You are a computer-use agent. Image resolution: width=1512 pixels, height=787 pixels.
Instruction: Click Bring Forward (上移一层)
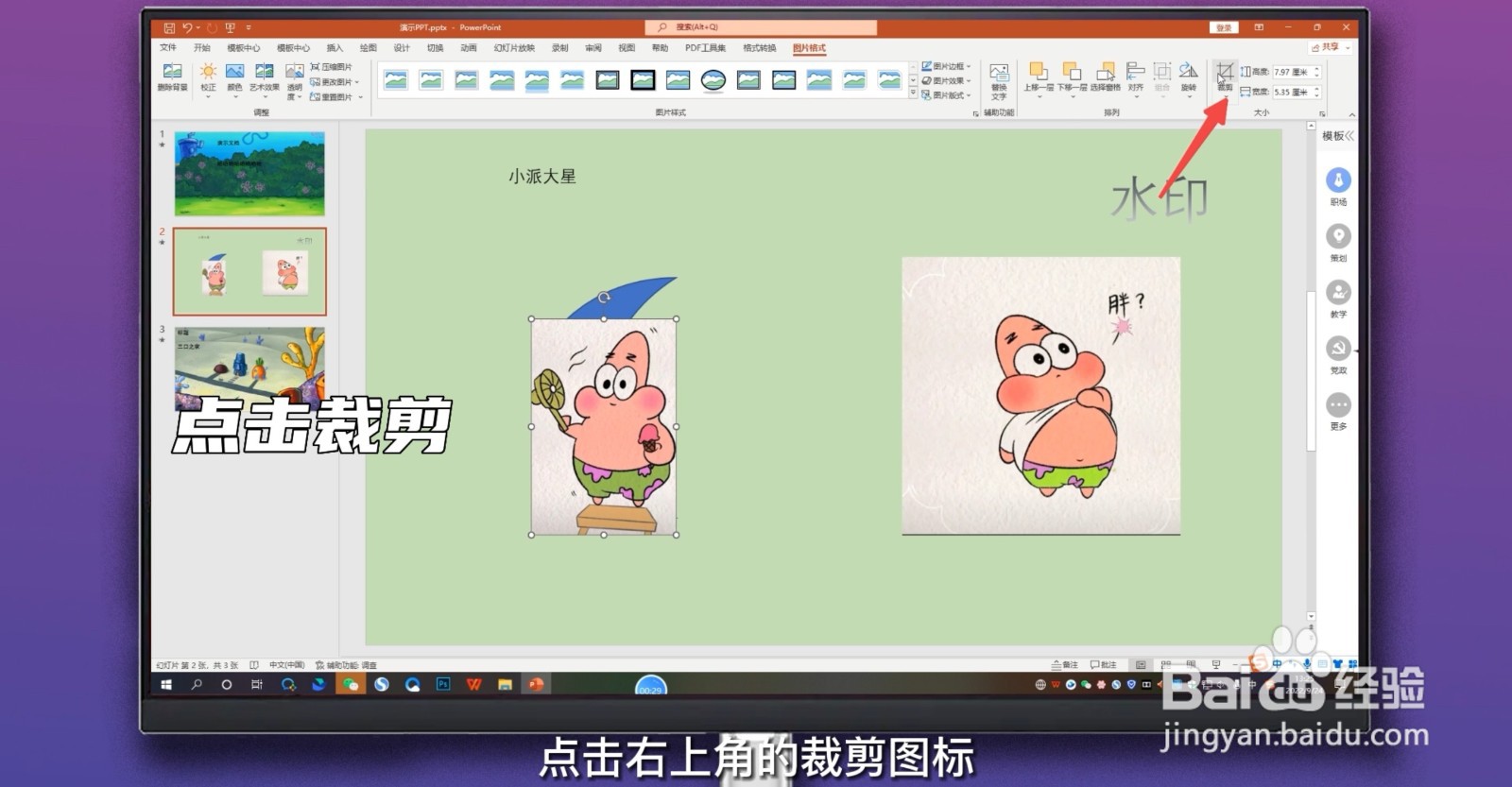point(1039,79)
